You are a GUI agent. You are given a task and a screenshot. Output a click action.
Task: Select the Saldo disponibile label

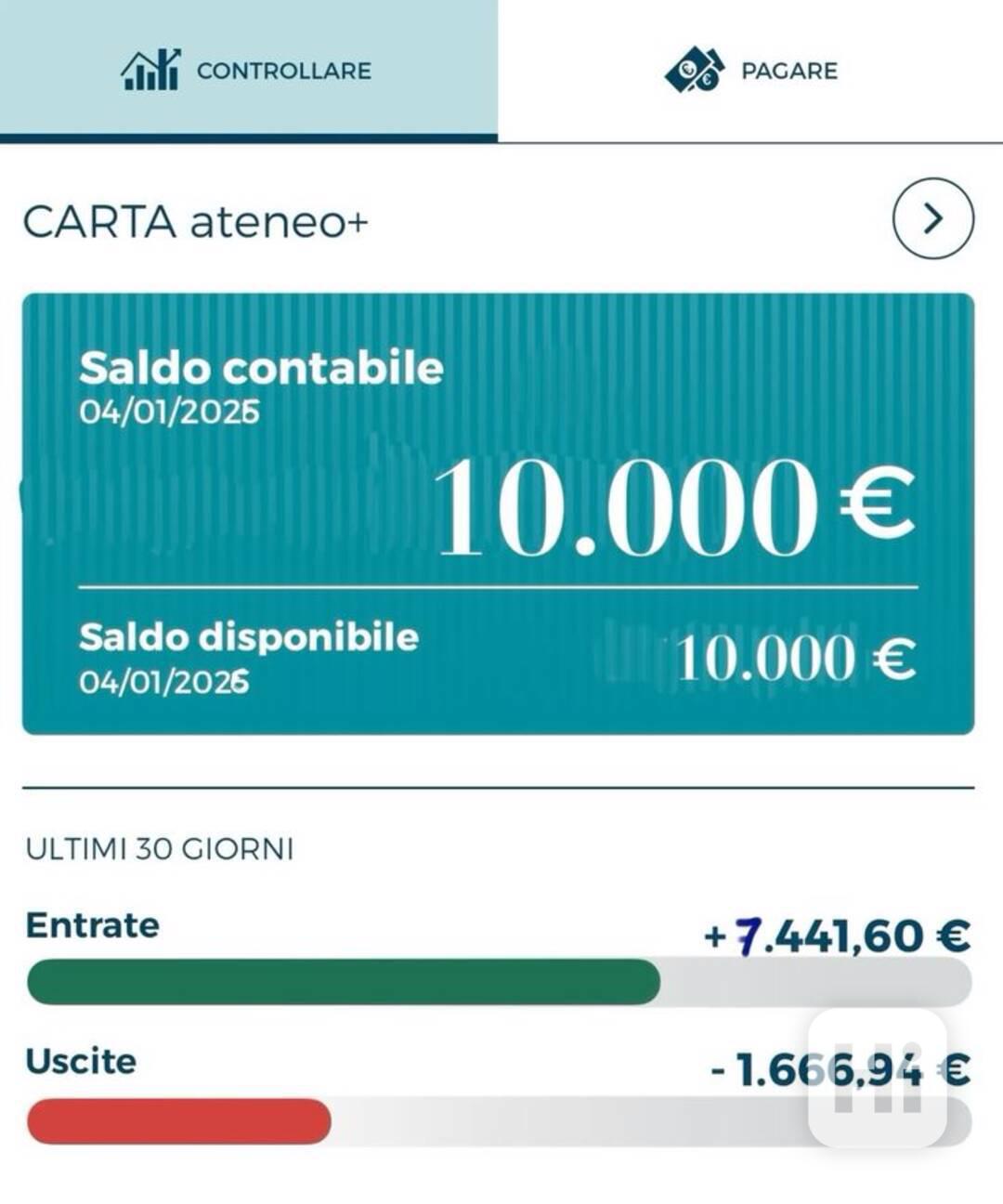click(249, 637)
